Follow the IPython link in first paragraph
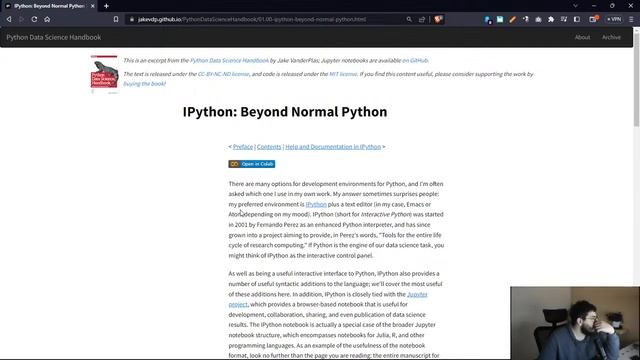 (x=316, y=204)
